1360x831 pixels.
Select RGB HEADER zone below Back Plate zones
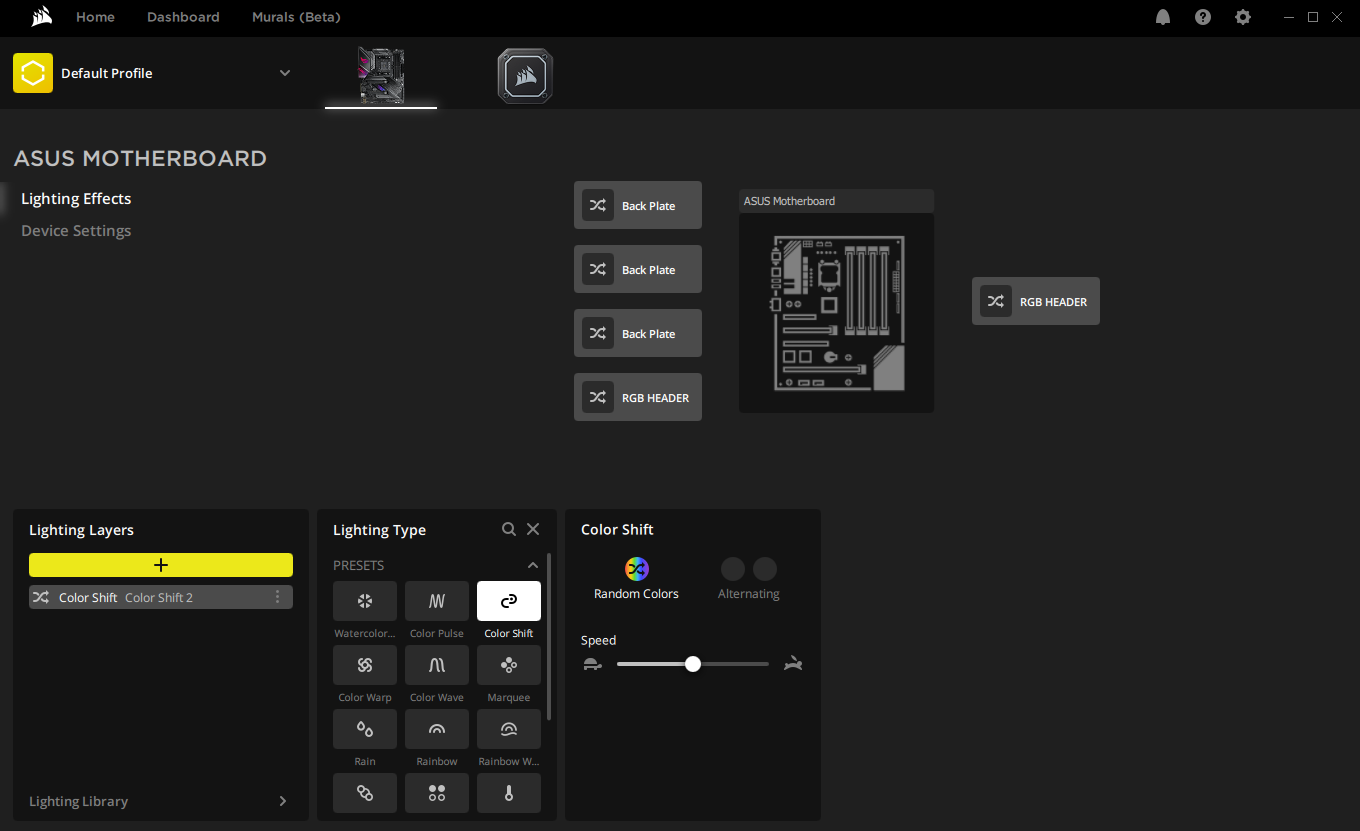(638, 397)
